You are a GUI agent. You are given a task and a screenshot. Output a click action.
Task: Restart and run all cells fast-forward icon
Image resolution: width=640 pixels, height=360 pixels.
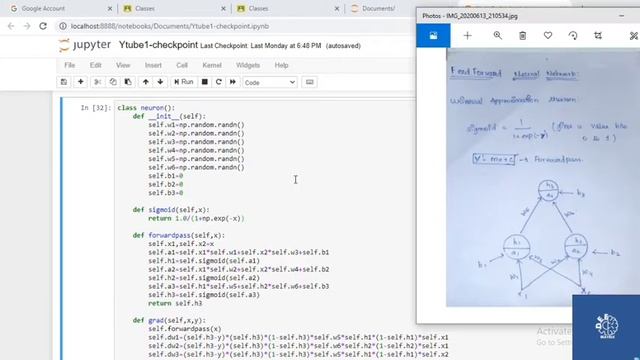point(233,82)
